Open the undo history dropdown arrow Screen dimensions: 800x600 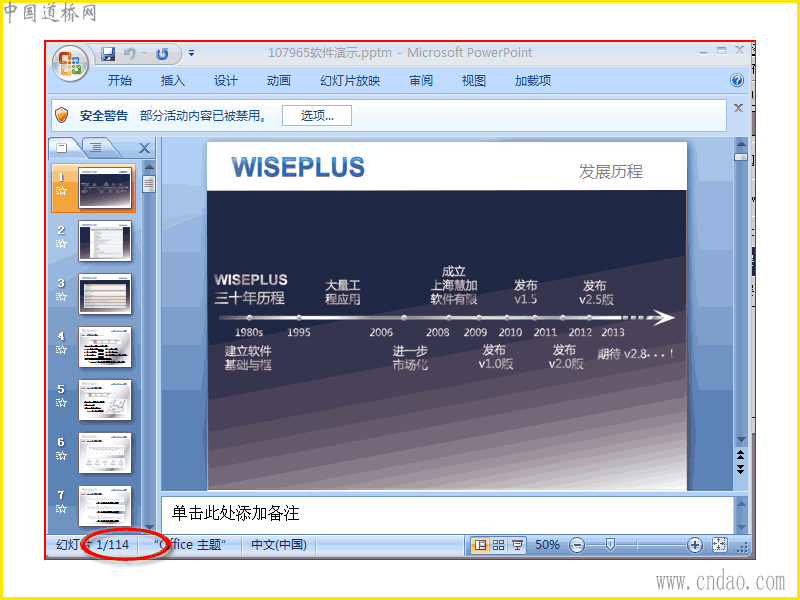point(144,54)
